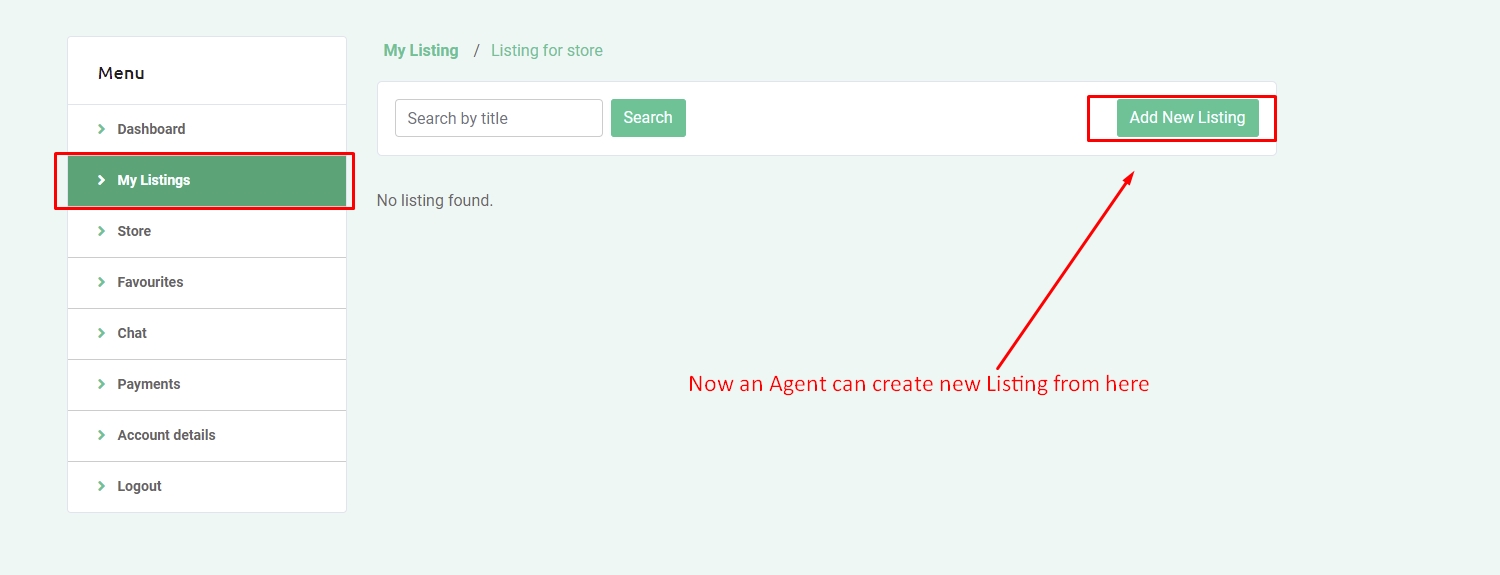Click the chevron icon beside Account details
Screen dimensions: 1500x575
(x=101, y=435)
